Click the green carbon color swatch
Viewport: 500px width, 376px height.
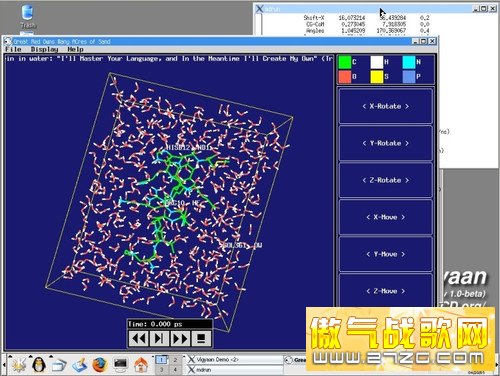pos(345,62)
